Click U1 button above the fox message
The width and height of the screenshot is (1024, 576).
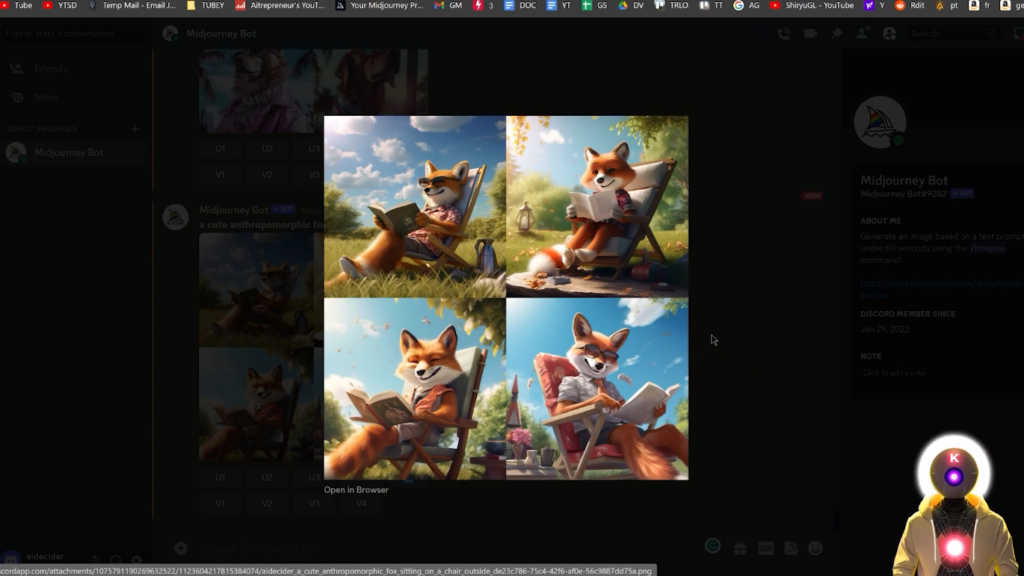tap(220, 149)
